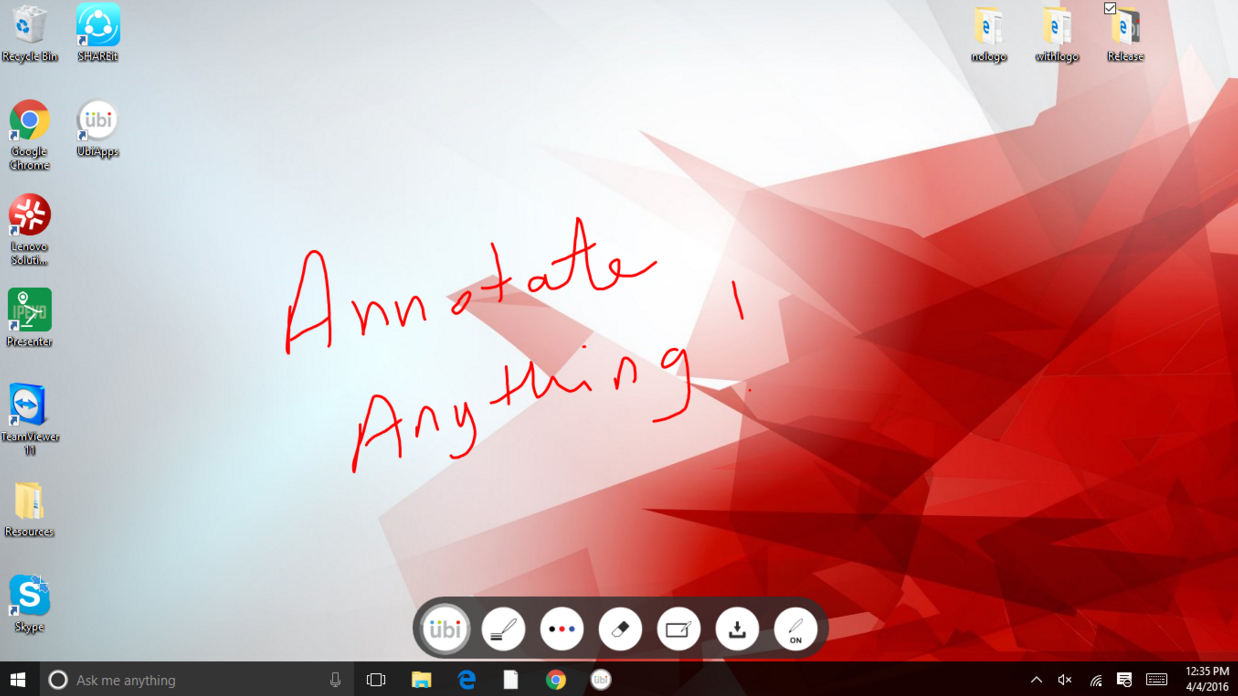Screen dimensions: 1238x696
Task: Select the TeamViewer 11 desktop shortcut
Action: click(x=29, y=421)
